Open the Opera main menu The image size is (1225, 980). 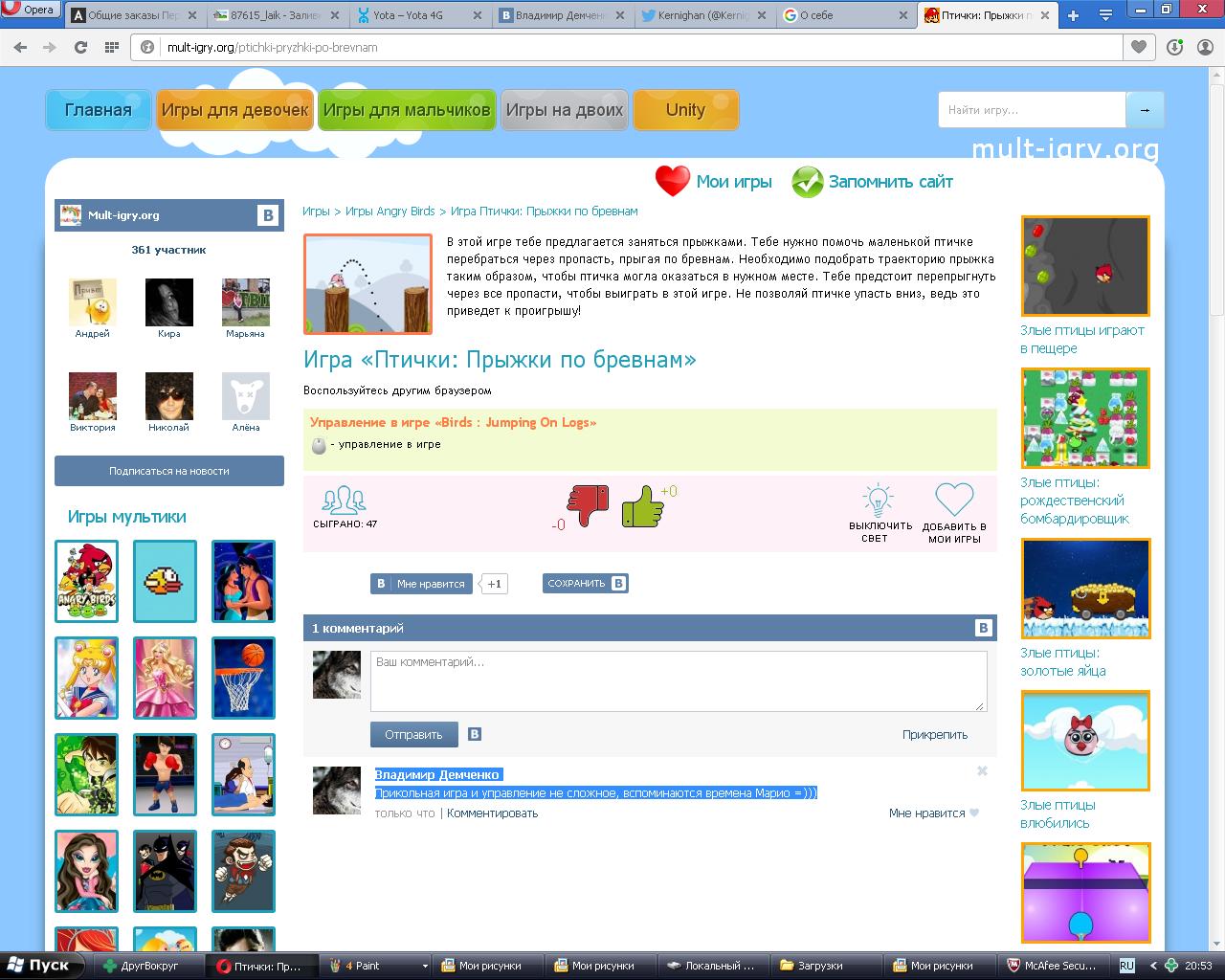[31, 10]
